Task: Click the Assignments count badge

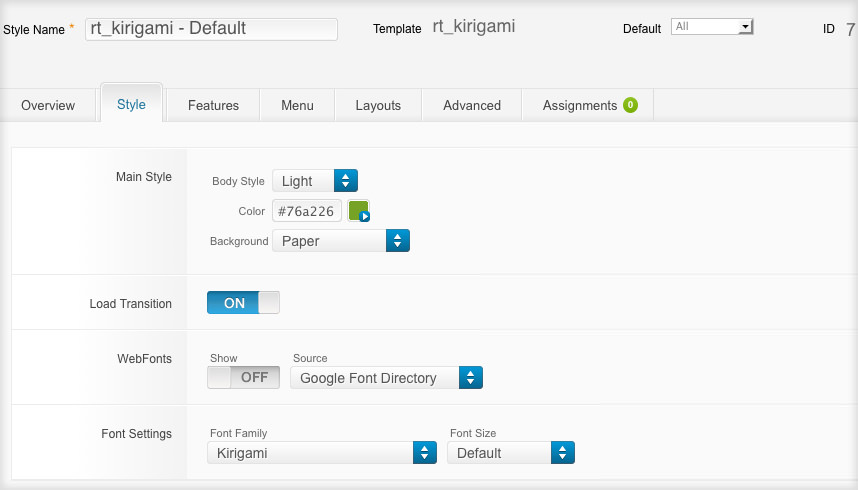Action: 630,105
